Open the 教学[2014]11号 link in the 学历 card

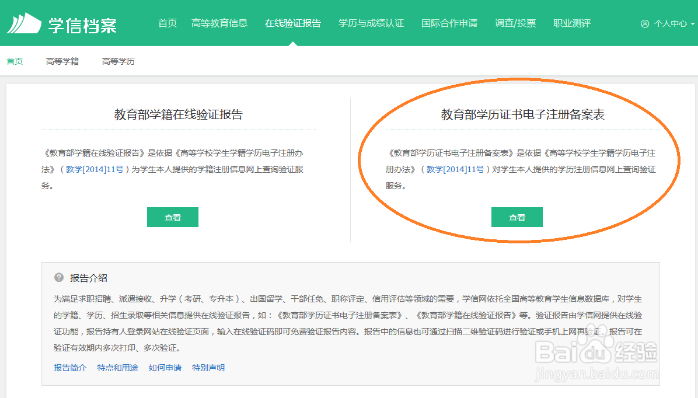click(x=455, y=169)
